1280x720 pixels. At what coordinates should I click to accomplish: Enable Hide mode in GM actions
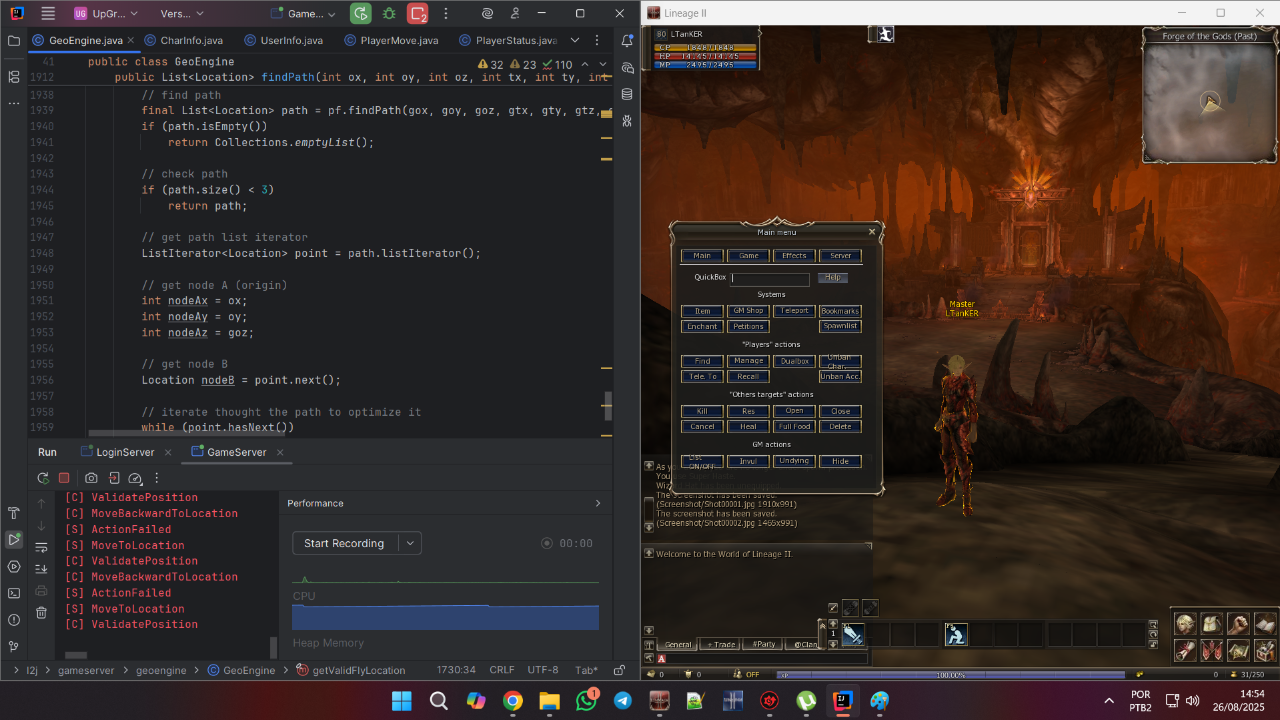pos(840,461)
